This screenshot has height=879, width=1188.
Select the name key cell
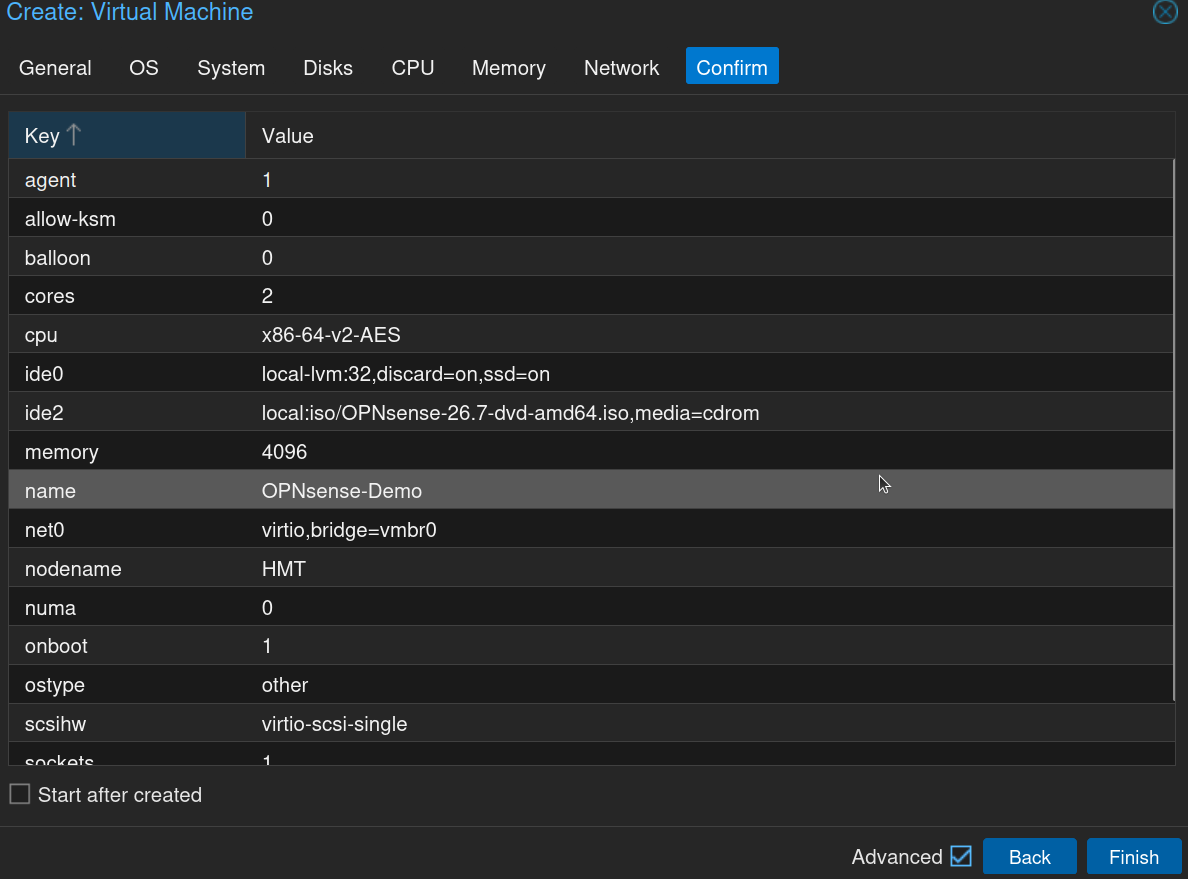coord(127,490)
